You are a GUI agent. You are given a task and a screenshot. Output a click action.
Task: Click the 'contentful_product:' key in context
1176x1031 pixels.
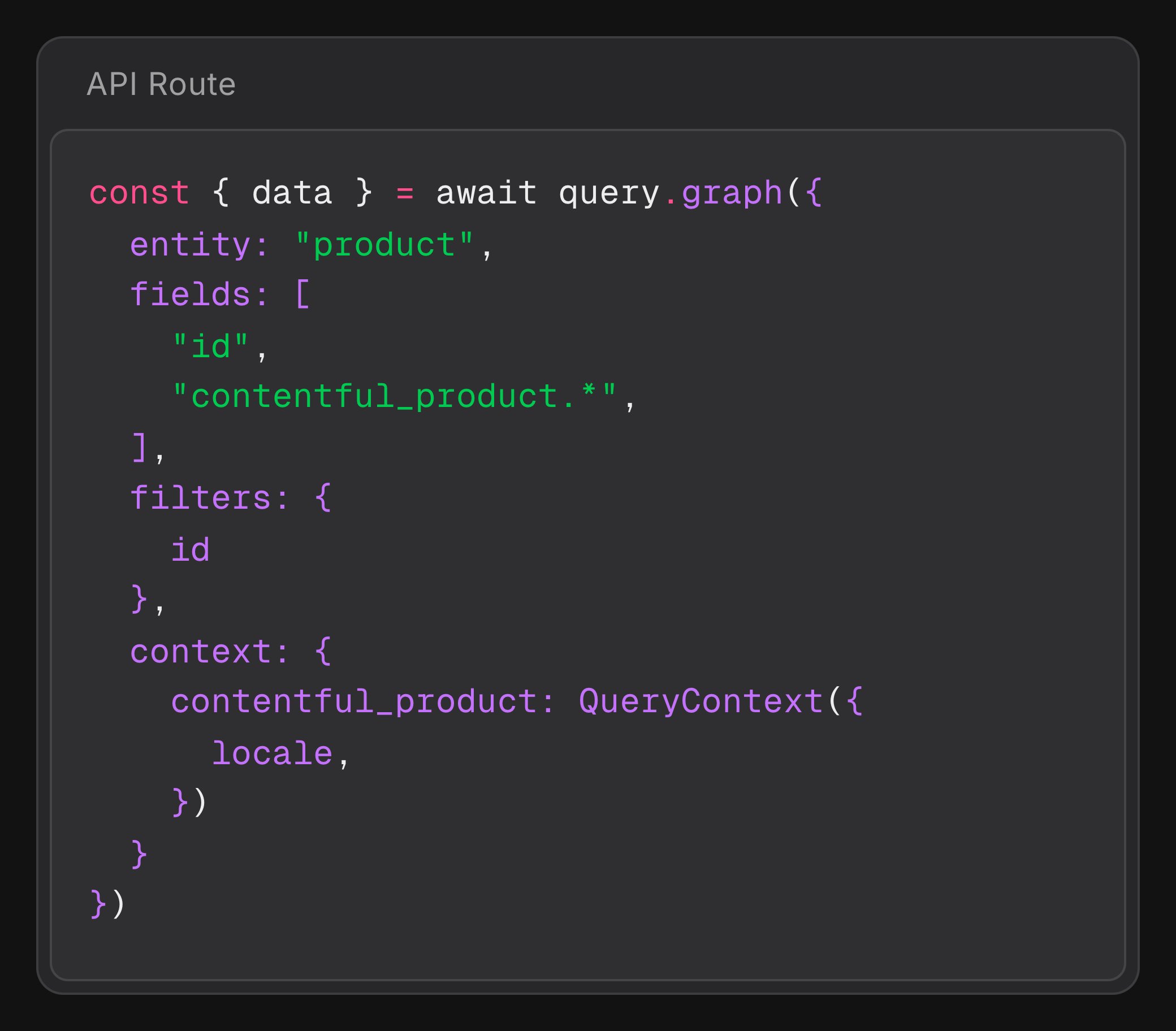click(364, 702)
